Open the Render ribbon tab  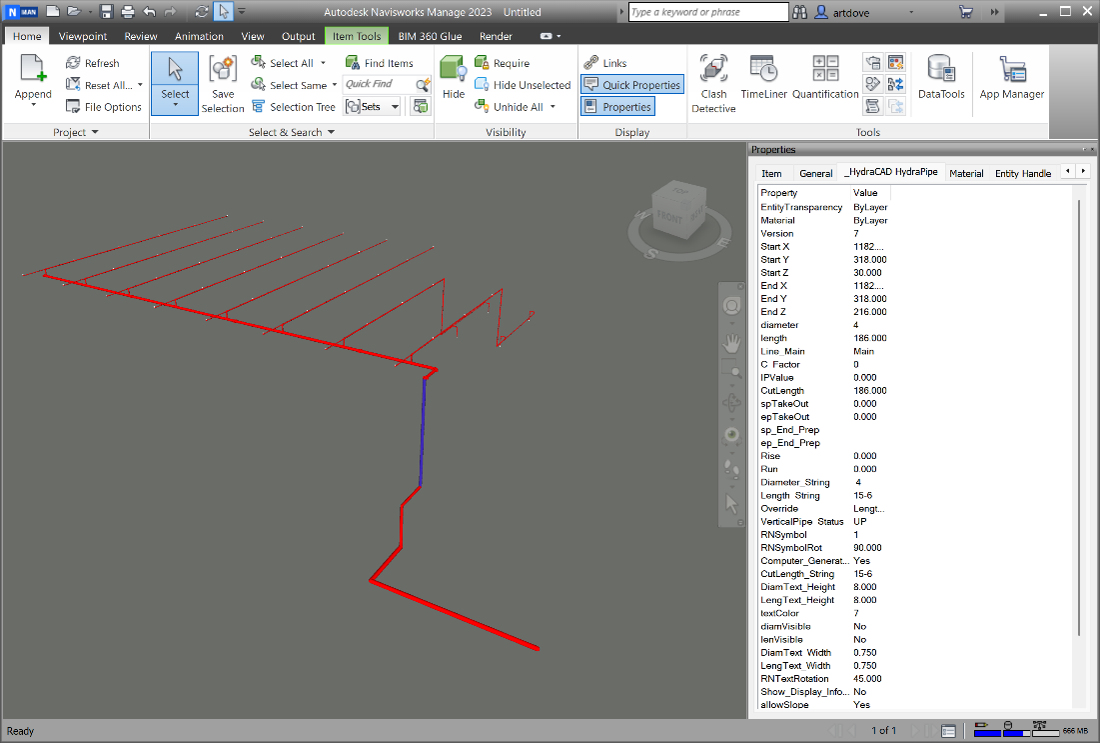coord(496,36)
